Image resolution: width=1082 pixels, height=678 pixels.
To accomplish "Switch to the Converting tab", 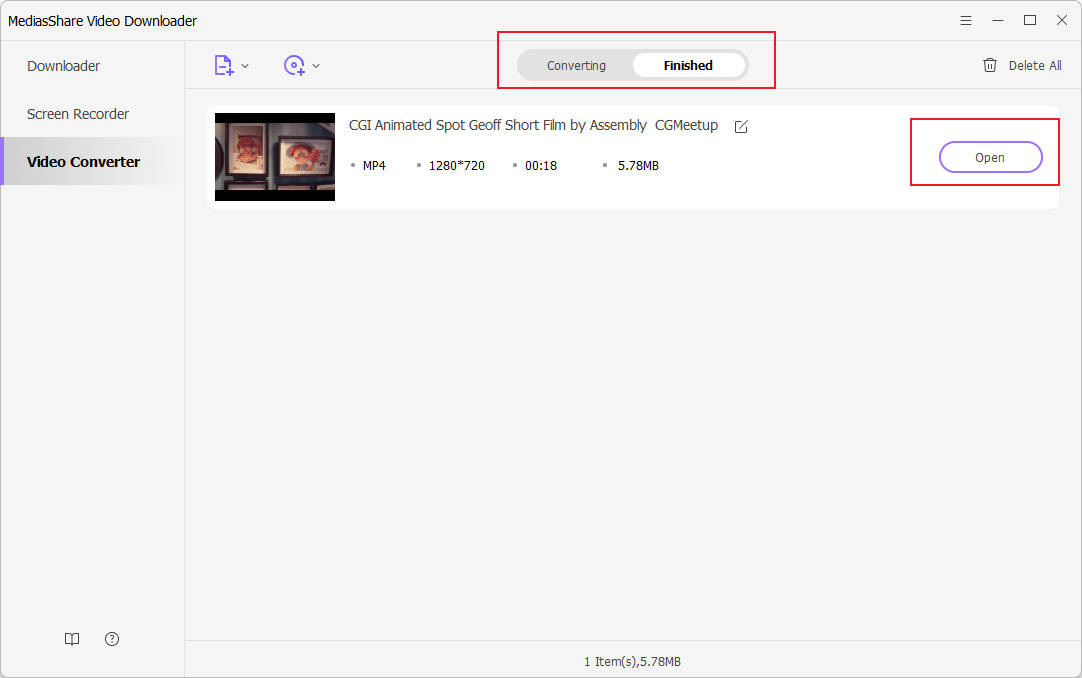I will 576,66.
